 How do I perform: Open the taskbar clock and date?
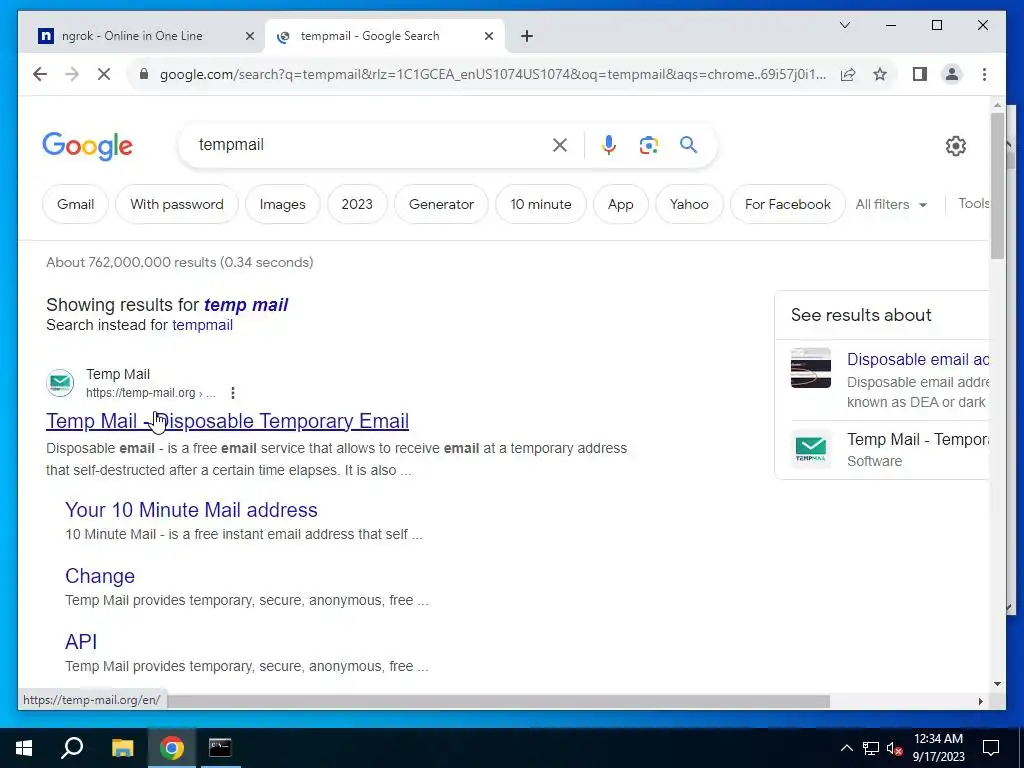938,748
